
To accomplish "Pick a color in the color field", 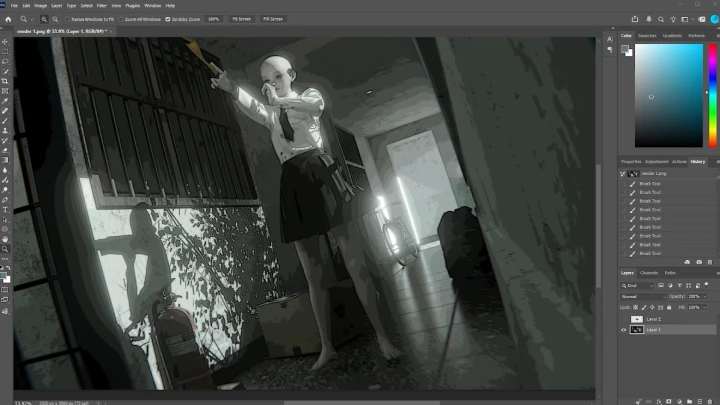I will point(669,96).
